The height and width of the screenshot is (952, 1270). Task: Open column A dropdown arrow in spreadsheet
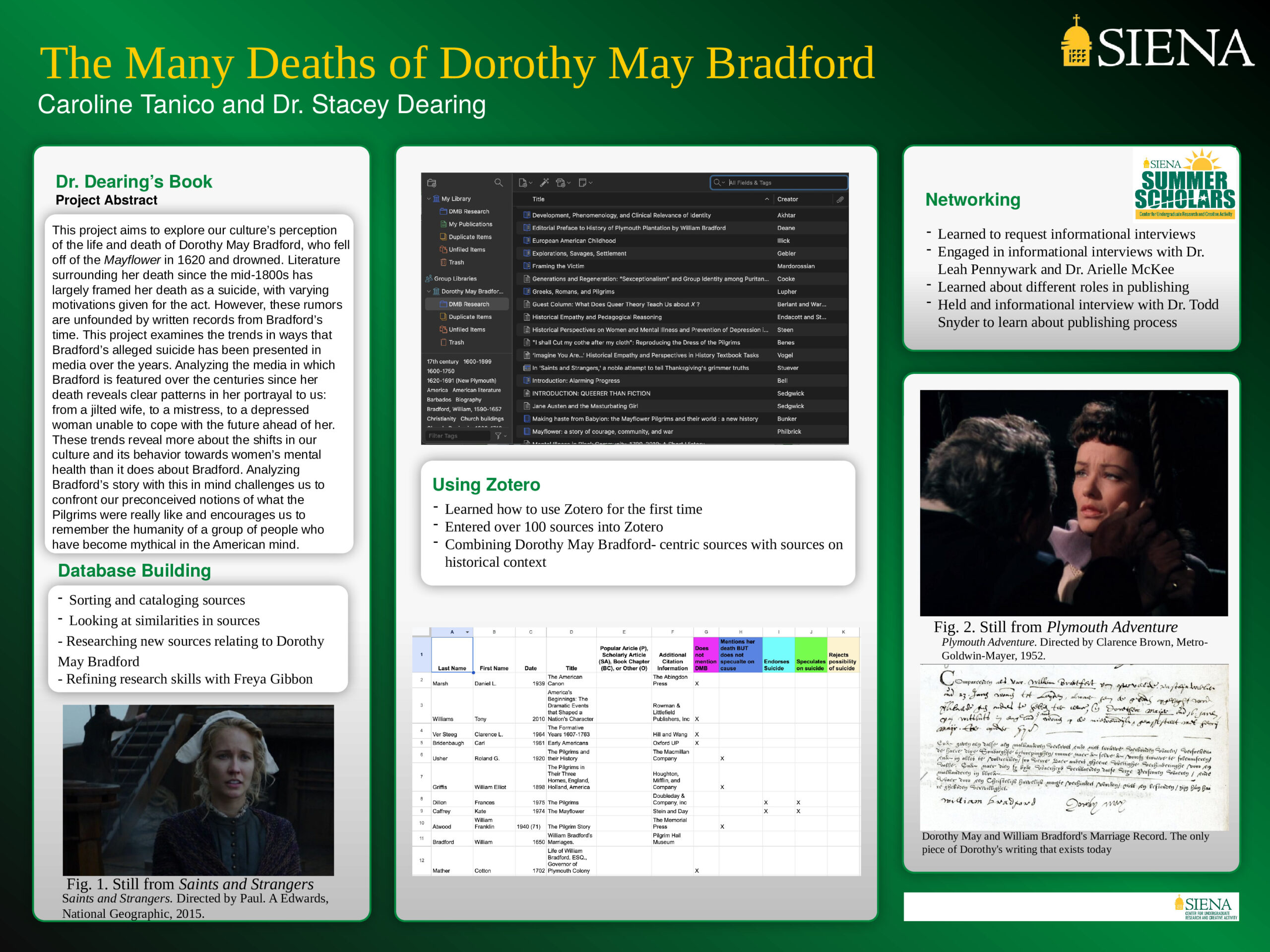467,632
